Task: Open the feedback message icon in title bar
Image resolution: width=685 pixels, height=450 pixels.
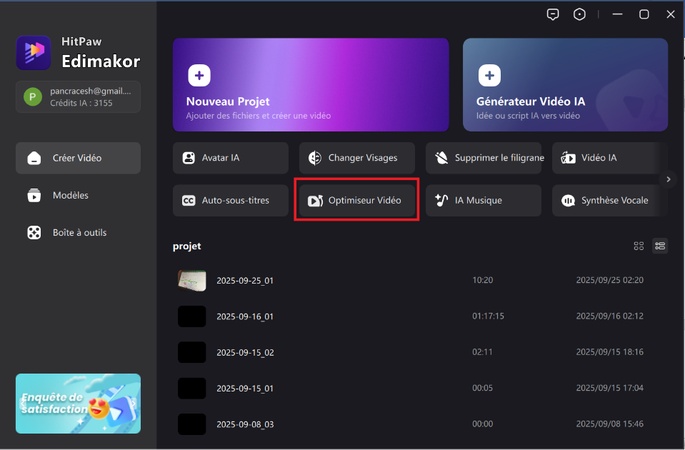Action: pos(553,14)
